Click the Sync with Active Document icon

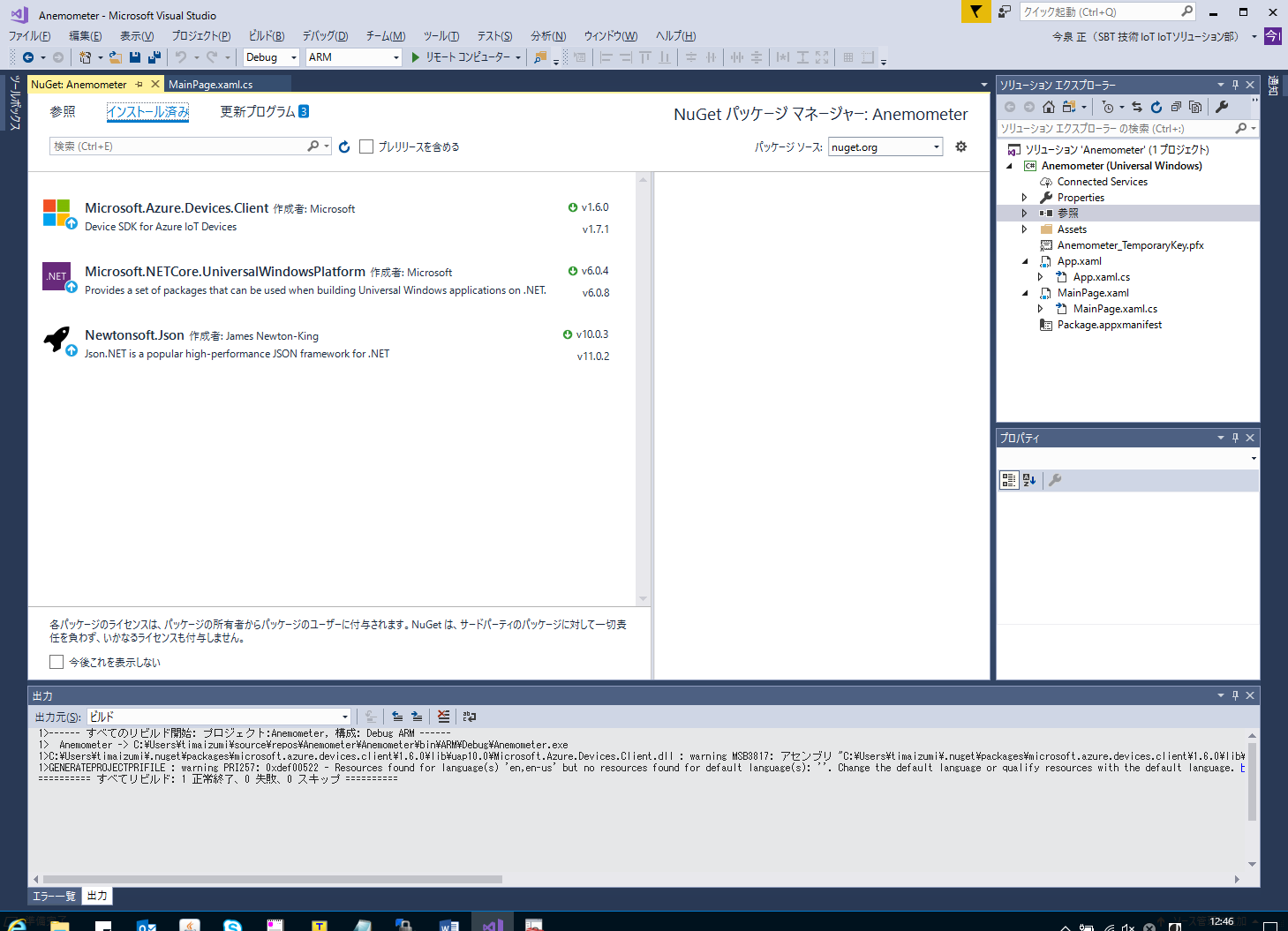(x=1137, y=107)
